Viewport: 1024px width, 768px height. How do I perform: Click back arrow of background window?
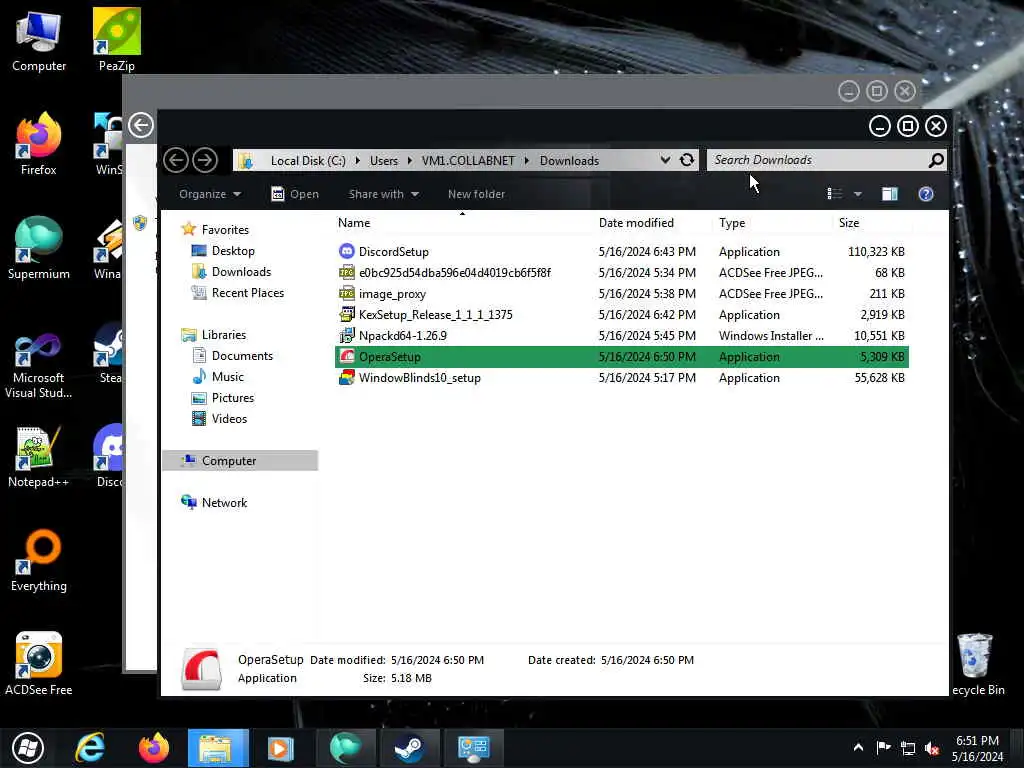click(141, 125)
